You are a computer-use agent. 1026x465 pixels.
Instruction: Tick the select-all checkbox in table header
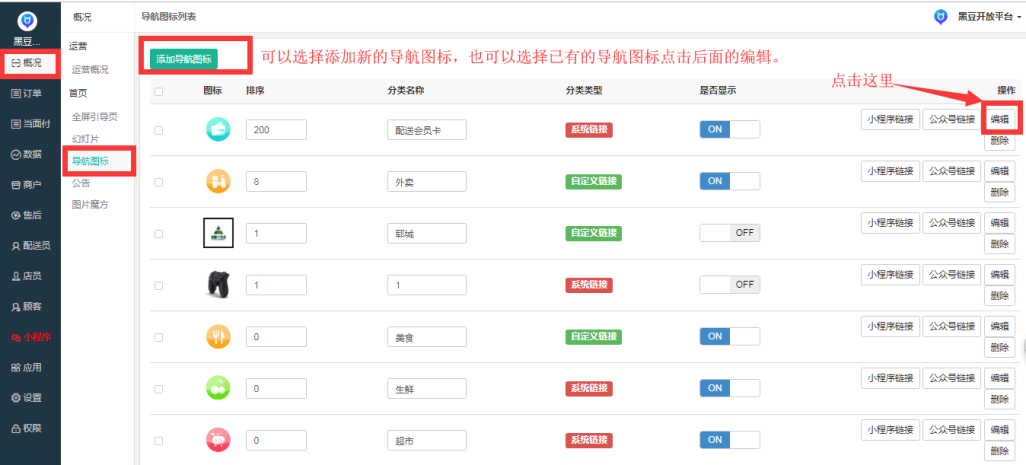click(158, 92)
